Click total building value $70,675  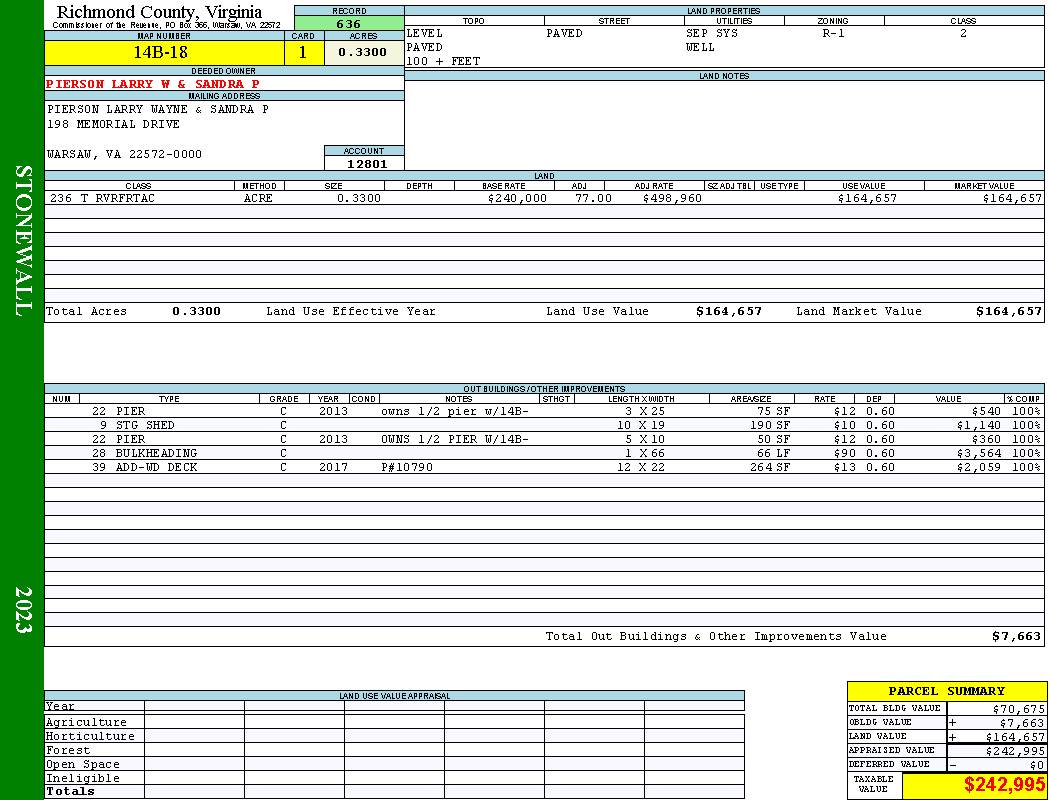(1019, 708)
